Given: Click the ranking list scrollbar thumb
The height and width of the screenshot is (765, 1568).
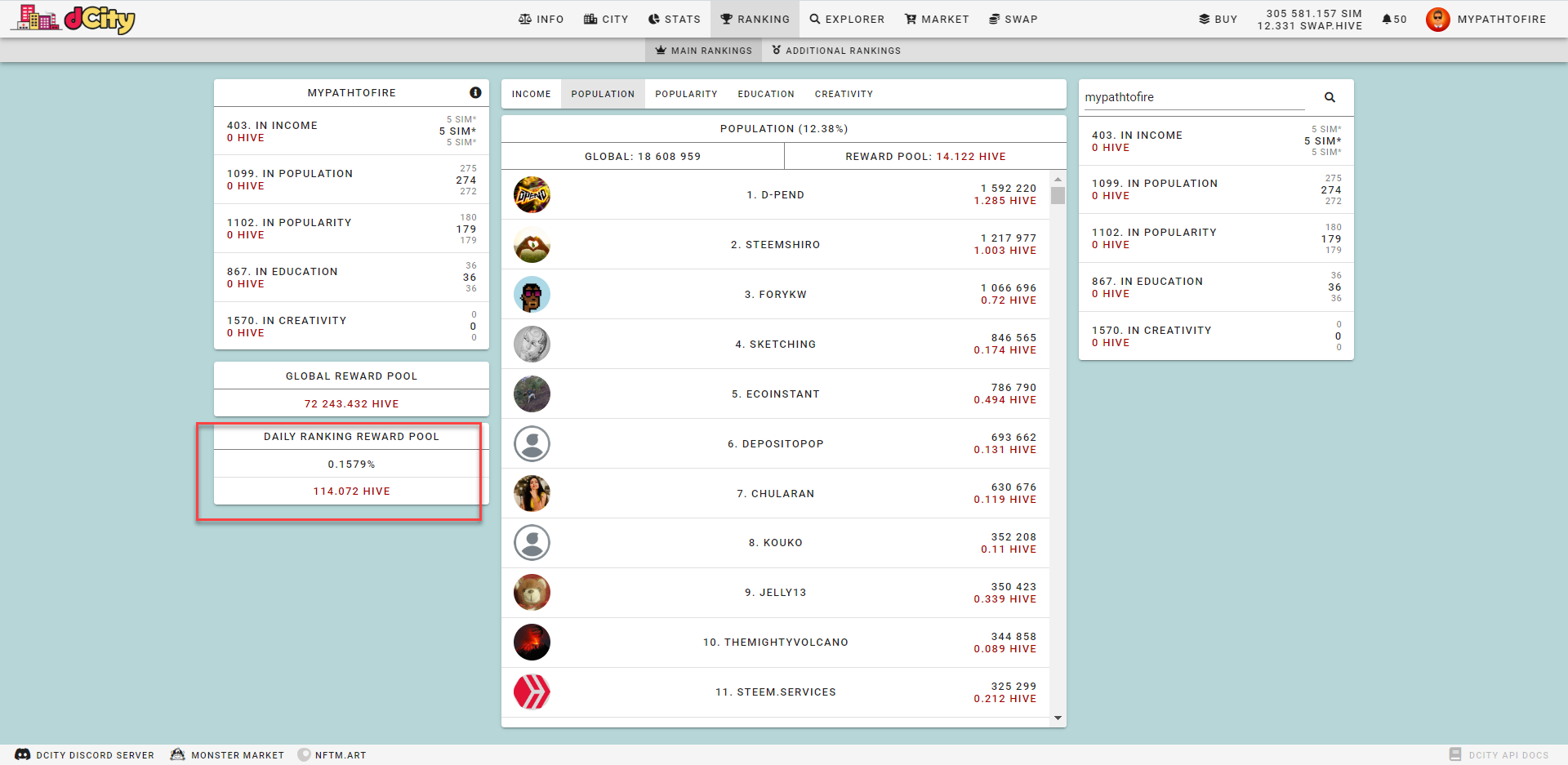Looking at the screenshot, I should click(x=1058, y=196).
